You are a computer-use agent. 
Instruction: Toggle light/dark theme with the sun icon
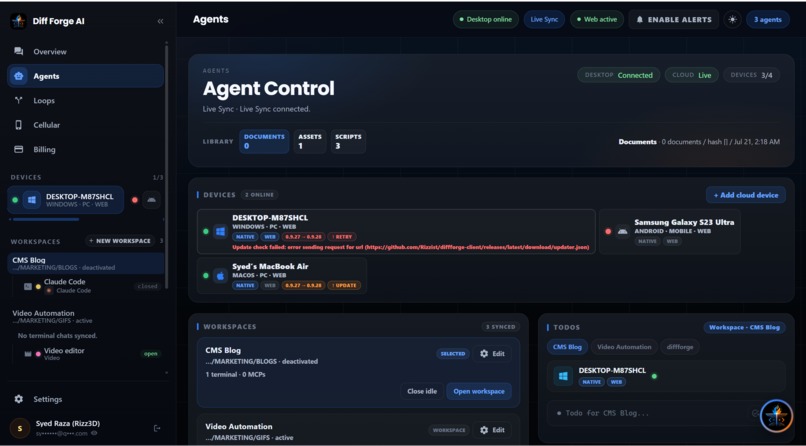tap(732, 20)
